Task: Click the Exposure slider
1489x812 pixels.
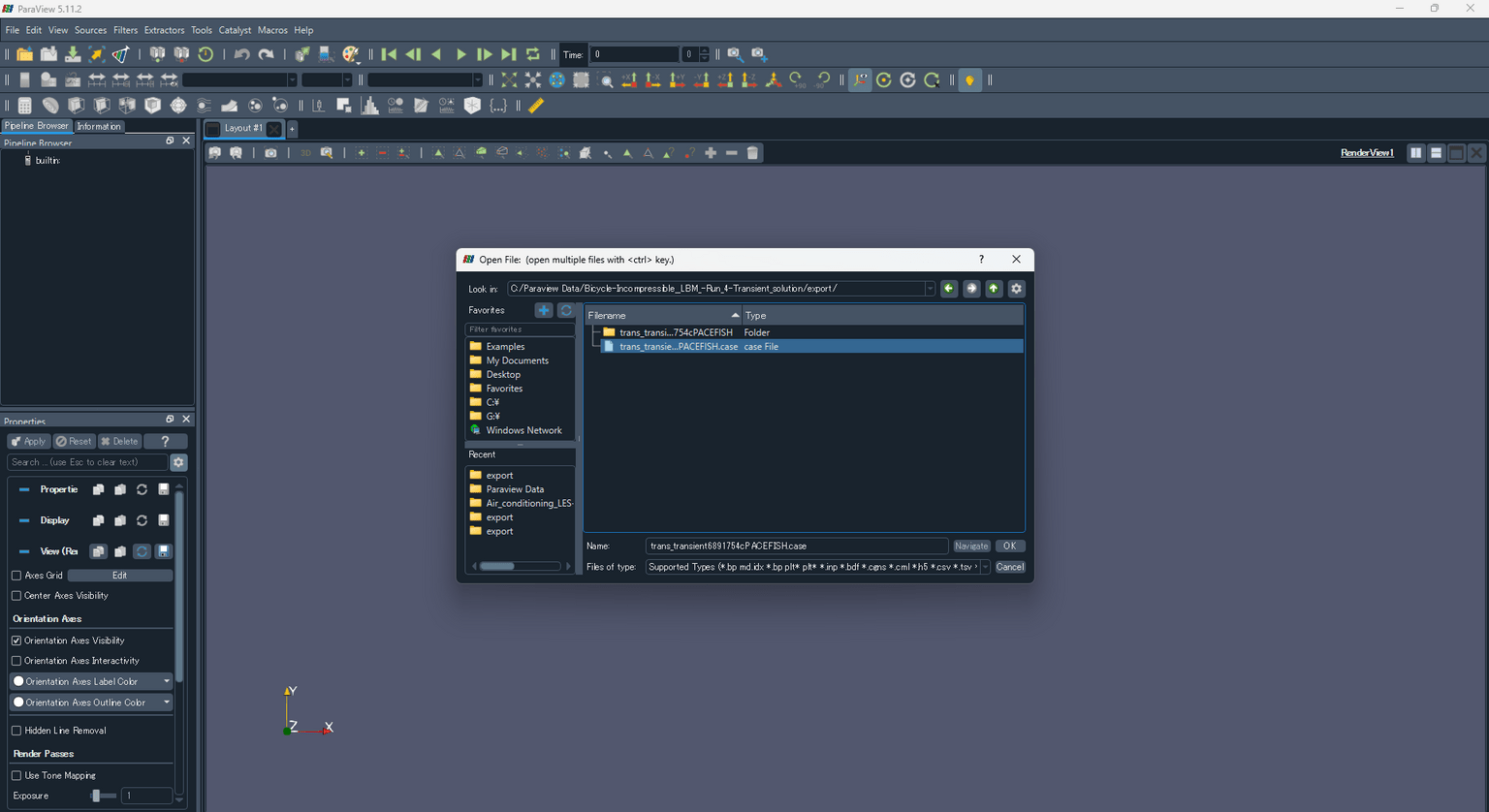Action: click(97, 796)
